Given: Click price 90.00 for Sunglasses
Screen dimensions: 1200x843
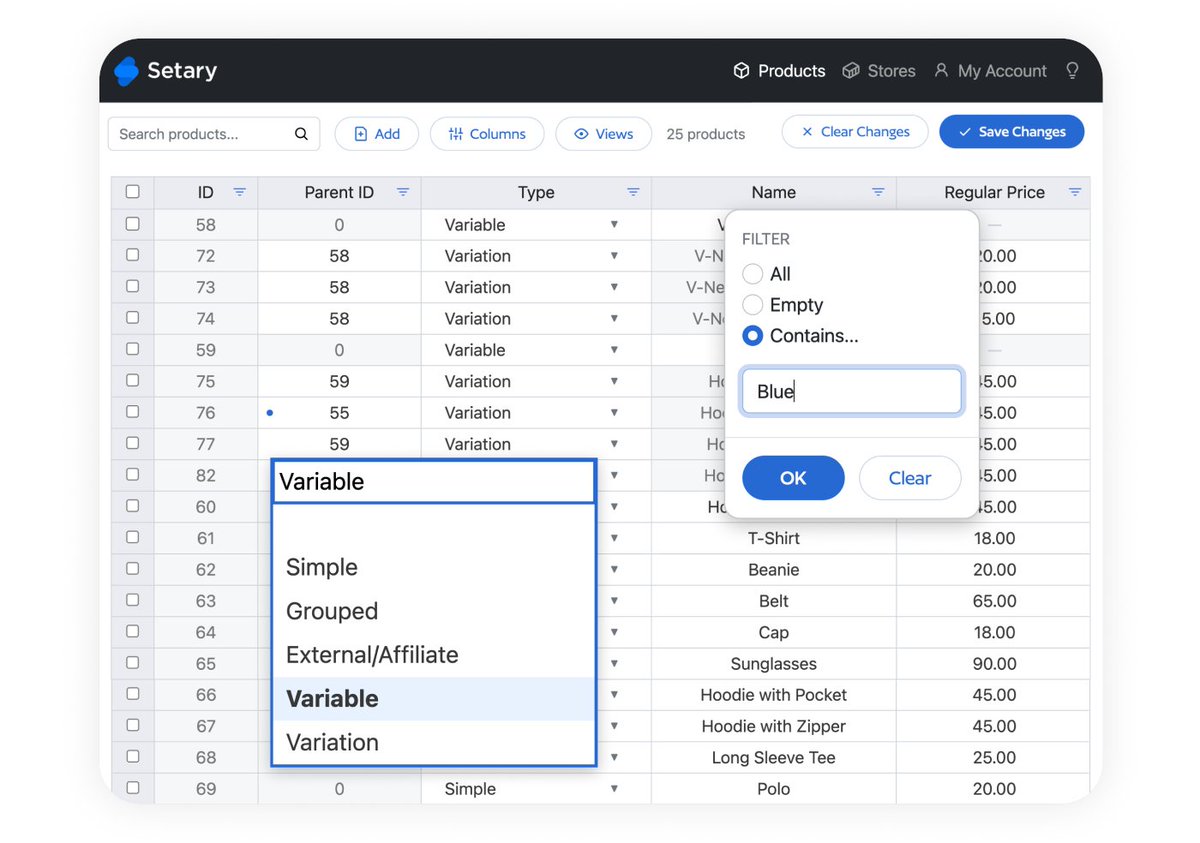Looking at the screenshot, I should 993,664.
